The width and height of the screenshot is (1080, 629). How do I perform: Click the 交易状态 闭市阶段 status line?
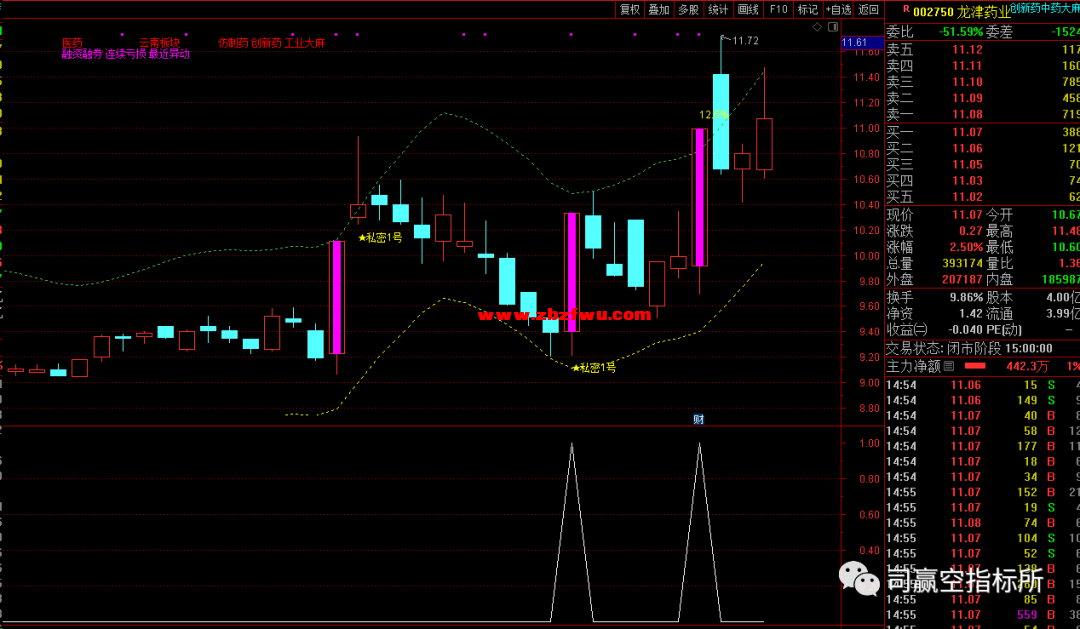point(969,349)
